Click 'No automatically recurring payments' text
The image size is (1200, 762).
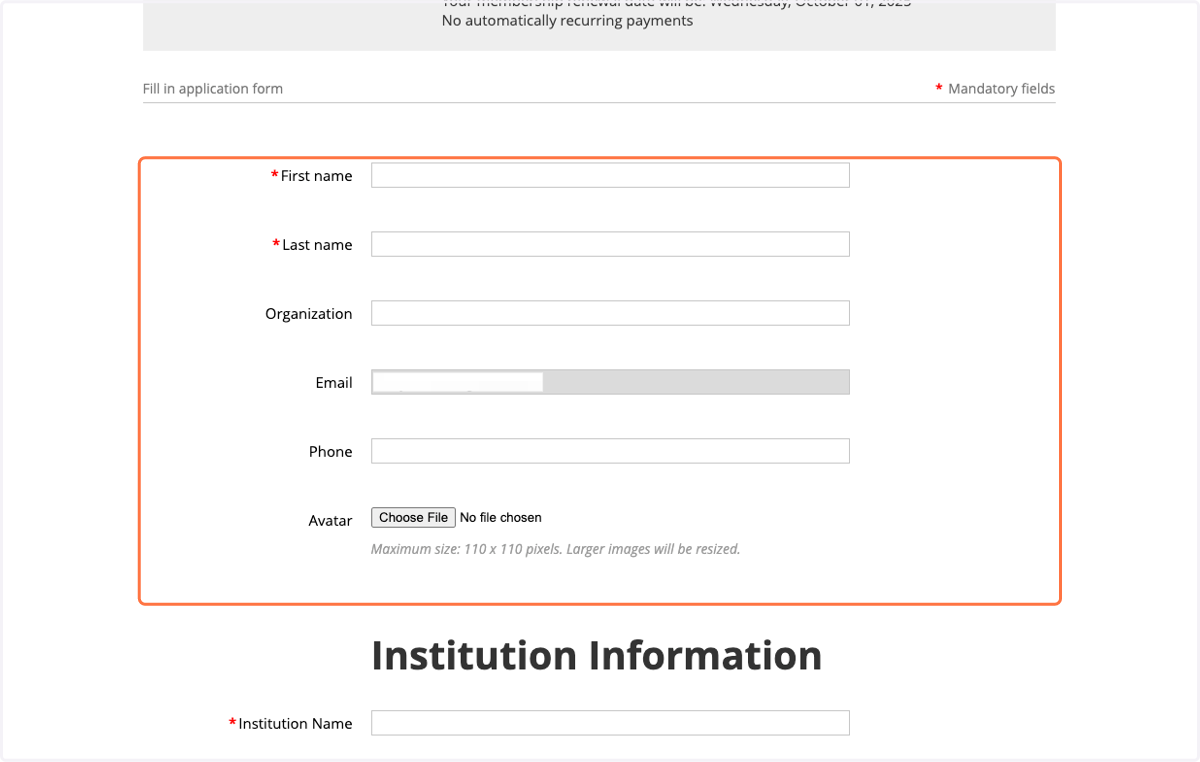pyautogui.click(x=567, y=21)
